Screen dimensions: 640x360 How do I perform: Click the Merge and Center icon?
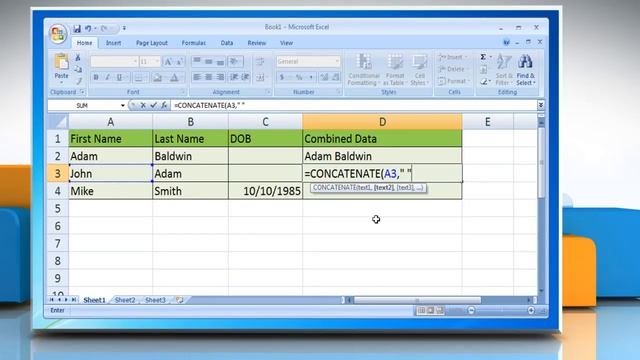click(x=260, y=77)
